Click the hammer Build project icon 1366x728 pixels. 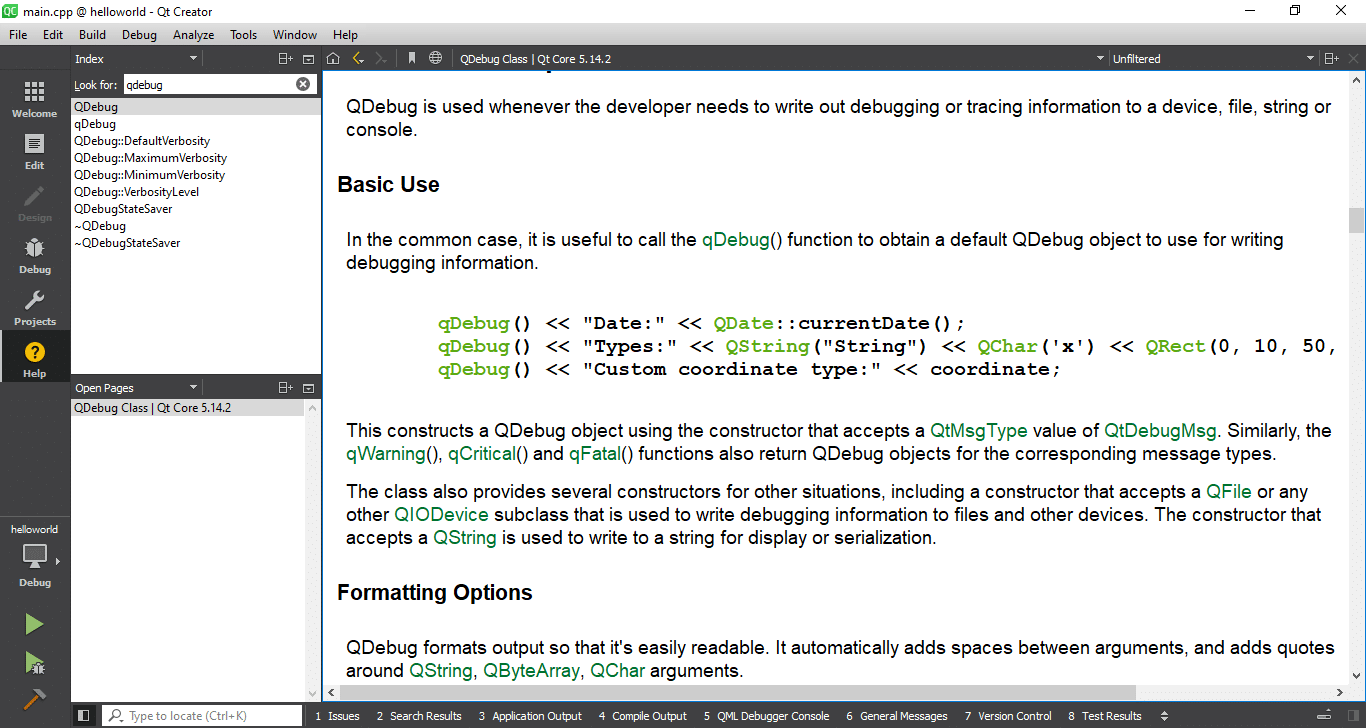34,698
